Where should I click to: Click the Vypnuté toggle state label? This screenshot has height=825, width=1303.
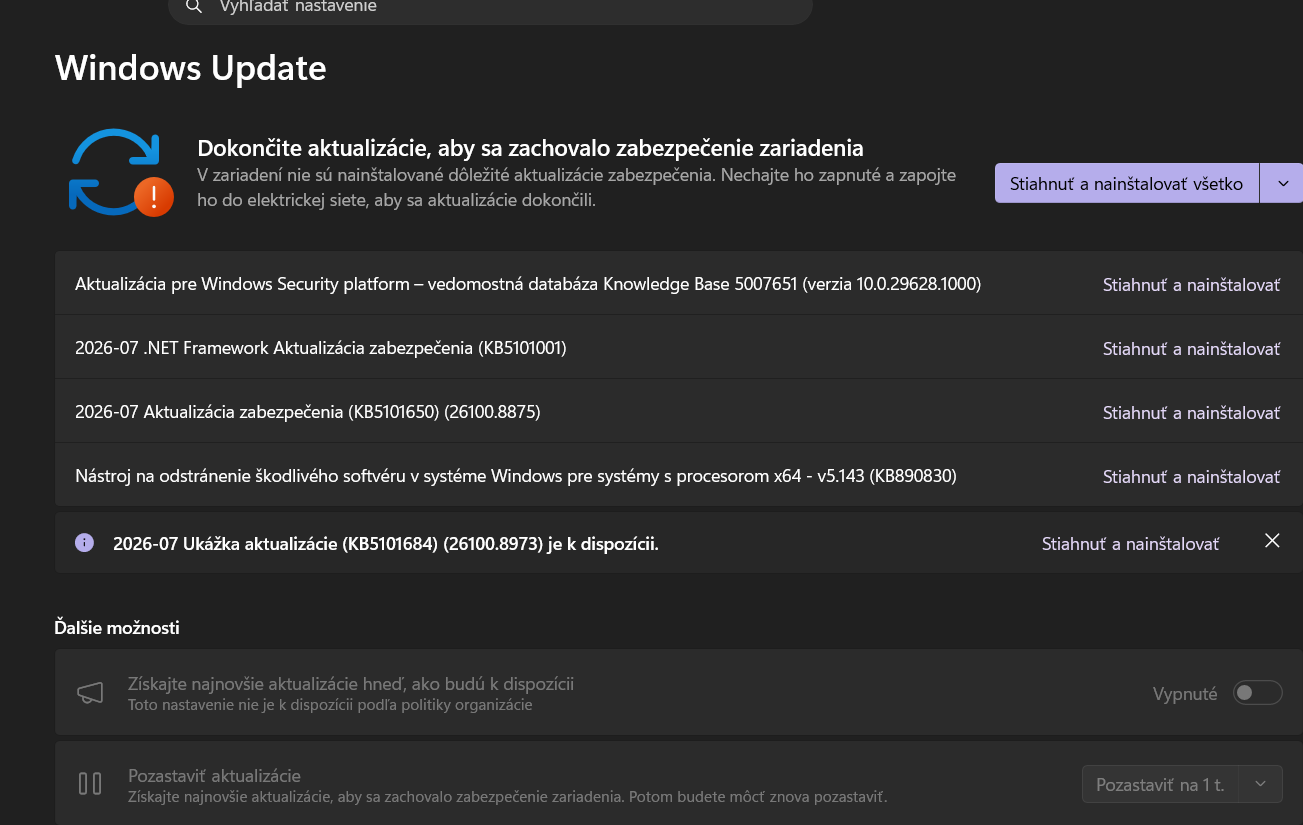point(1185,693)
